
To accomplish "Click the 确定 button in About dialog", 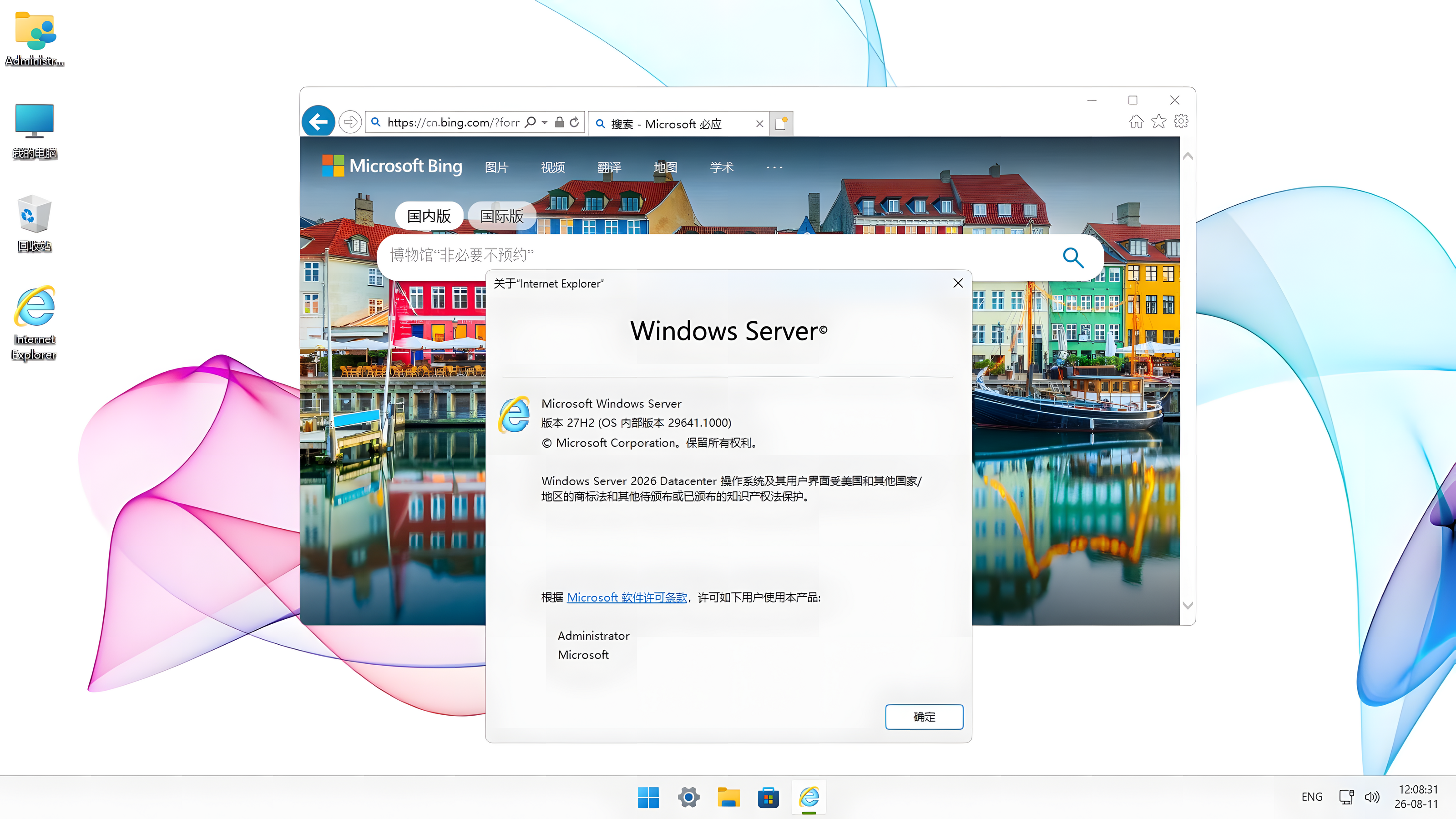I will 924,717.
